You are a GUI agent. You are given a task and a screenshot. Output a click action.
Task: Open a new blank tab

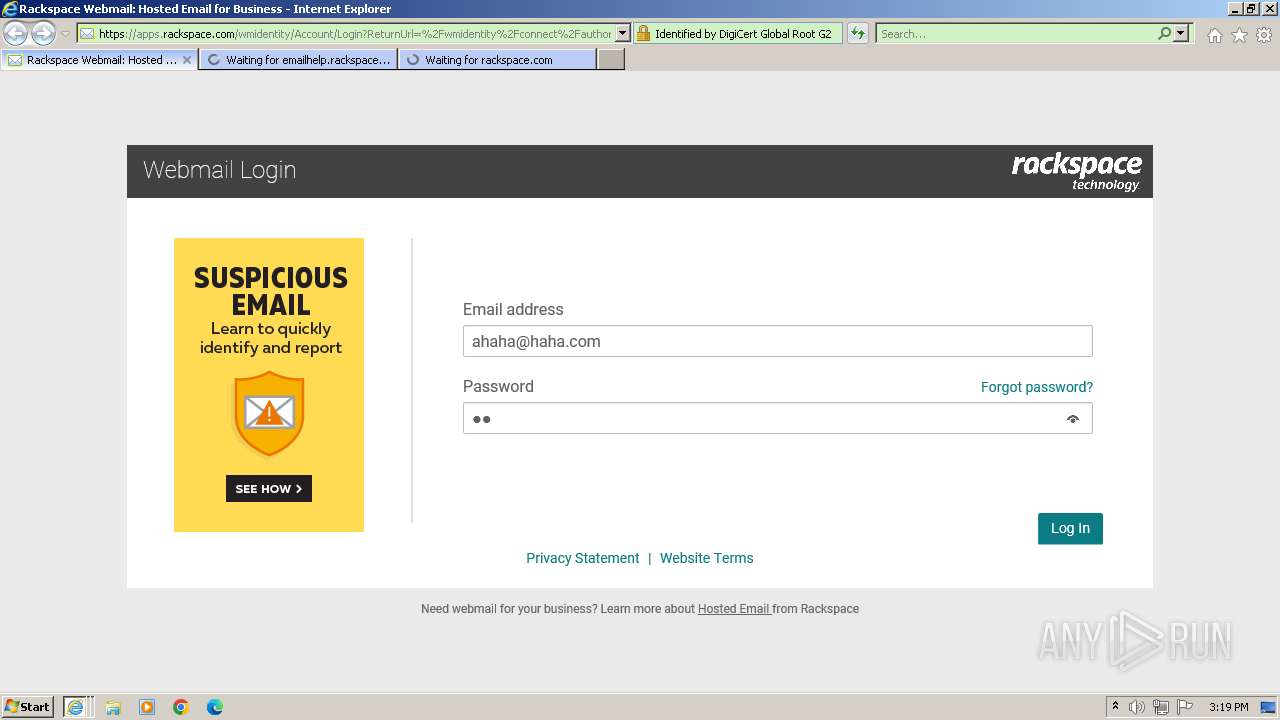[x=611, y=60]
